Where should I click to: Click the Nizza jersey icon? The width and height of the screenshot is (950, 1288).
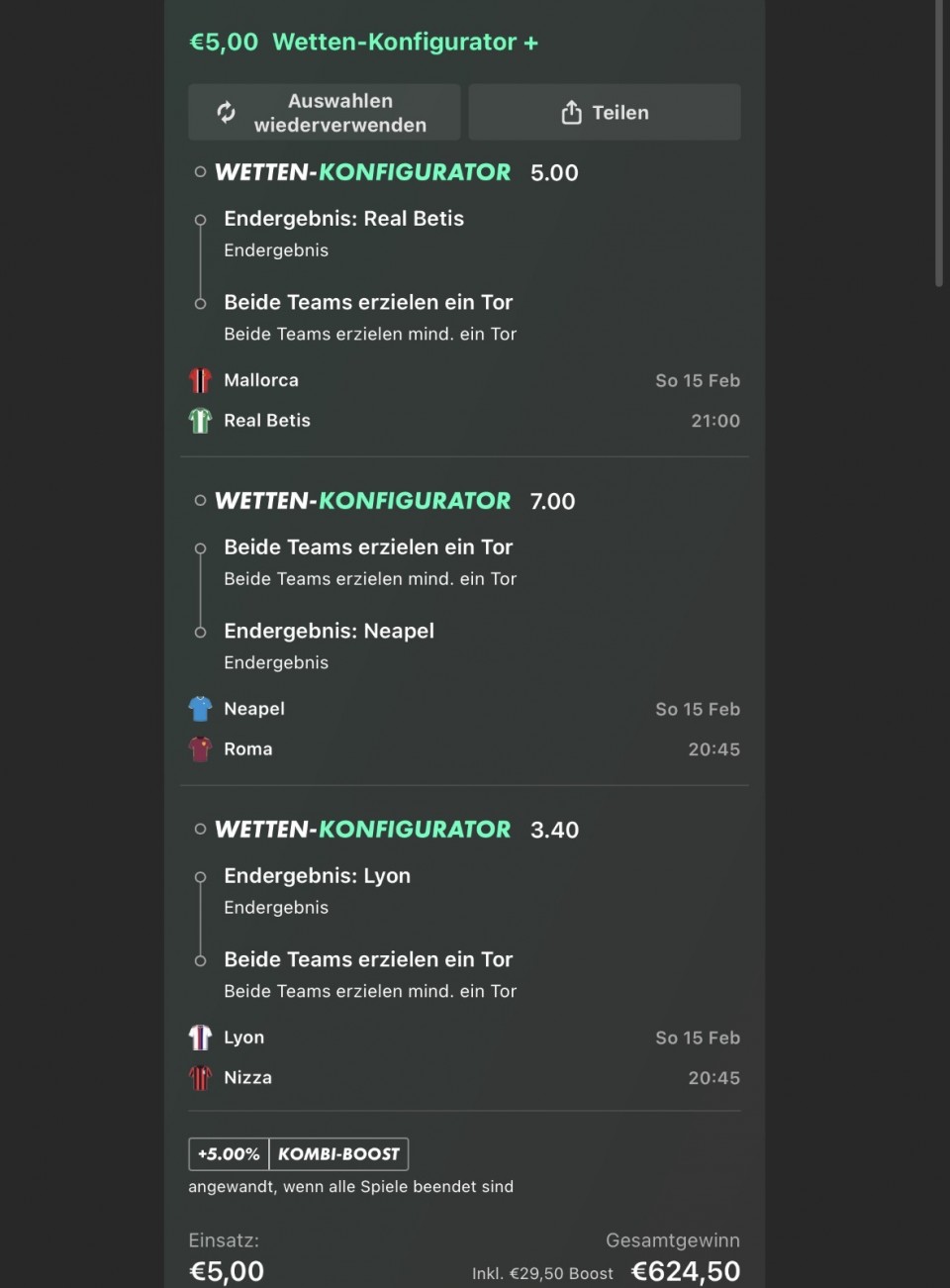pyautogui.click(x=200, y=1077)
